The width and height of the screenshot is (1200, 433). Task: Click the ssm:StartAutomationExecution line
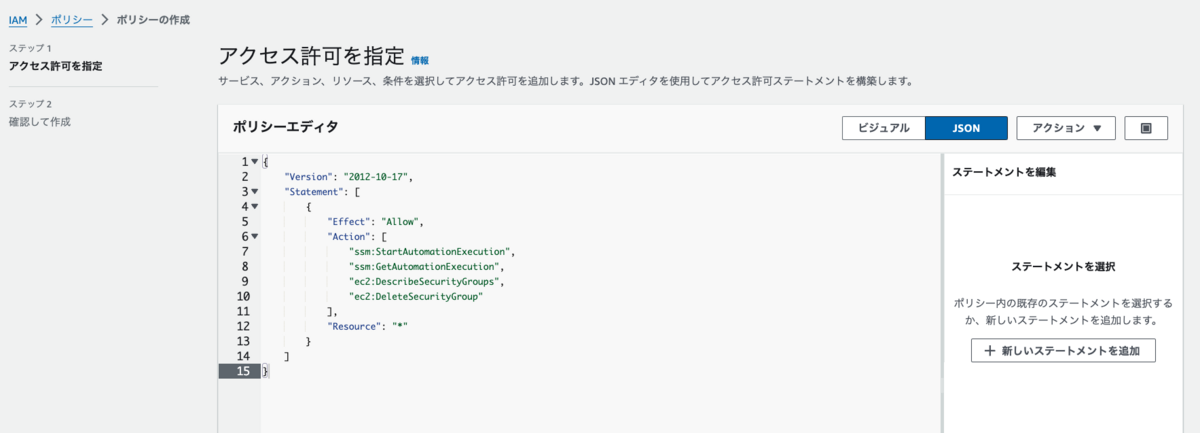[x=432, y=251]
